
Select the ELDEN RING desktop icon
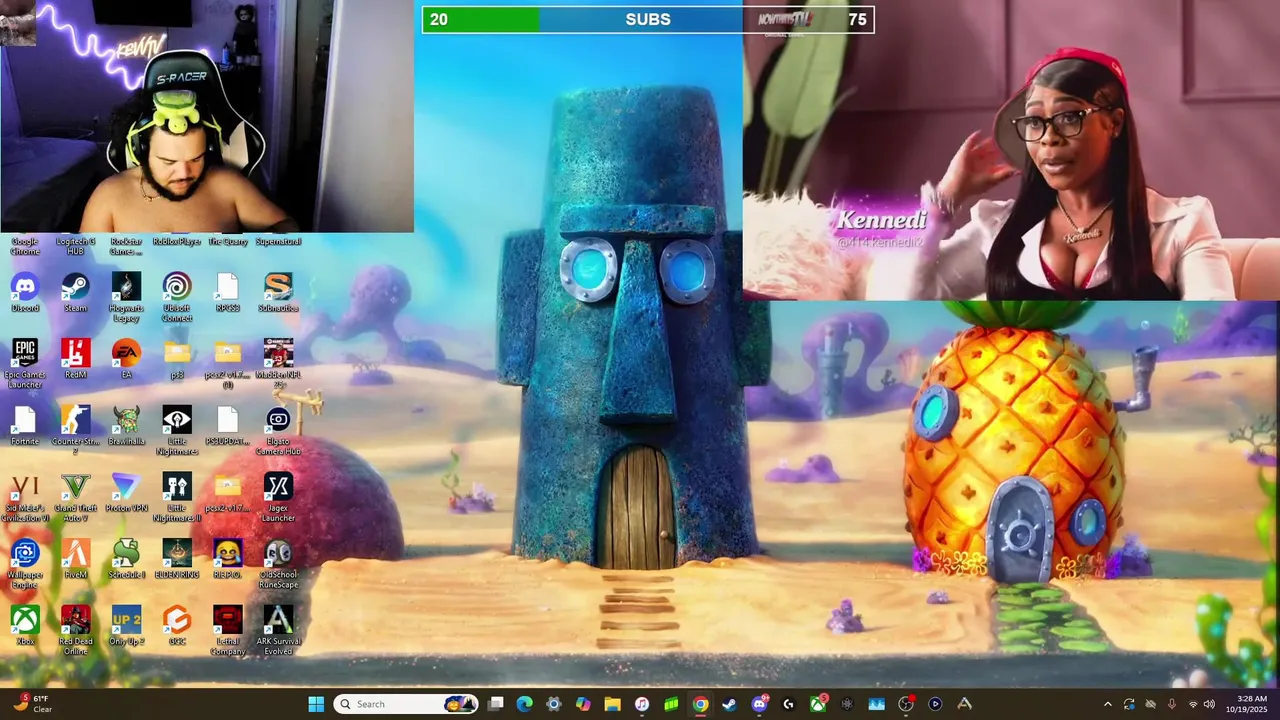pos(177,559)
